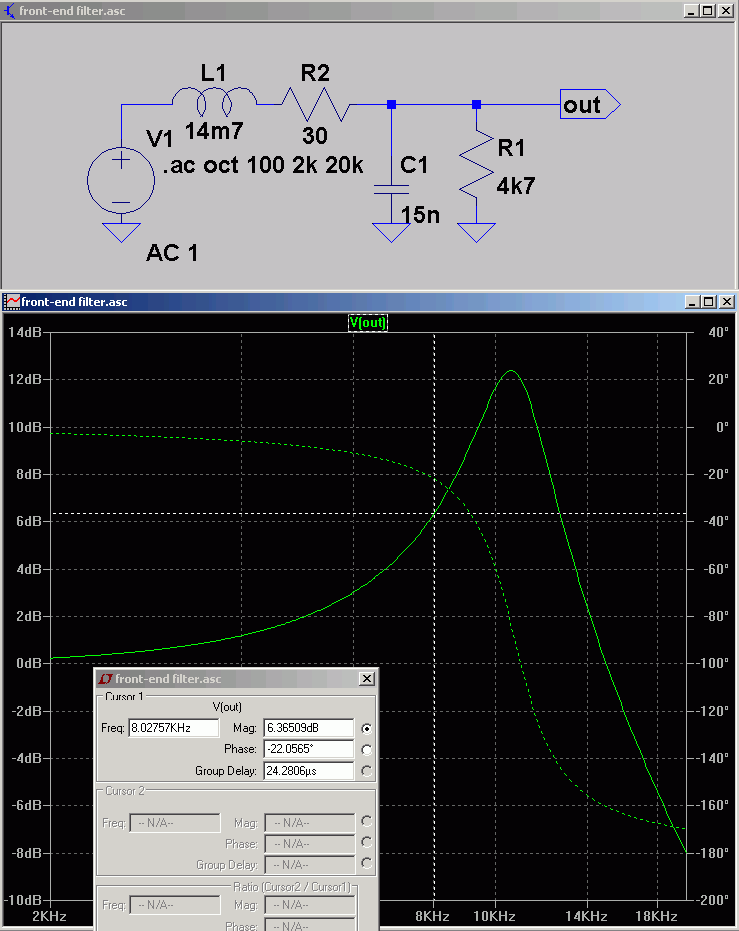Maximize the schematic window

[x=707, y=10]
